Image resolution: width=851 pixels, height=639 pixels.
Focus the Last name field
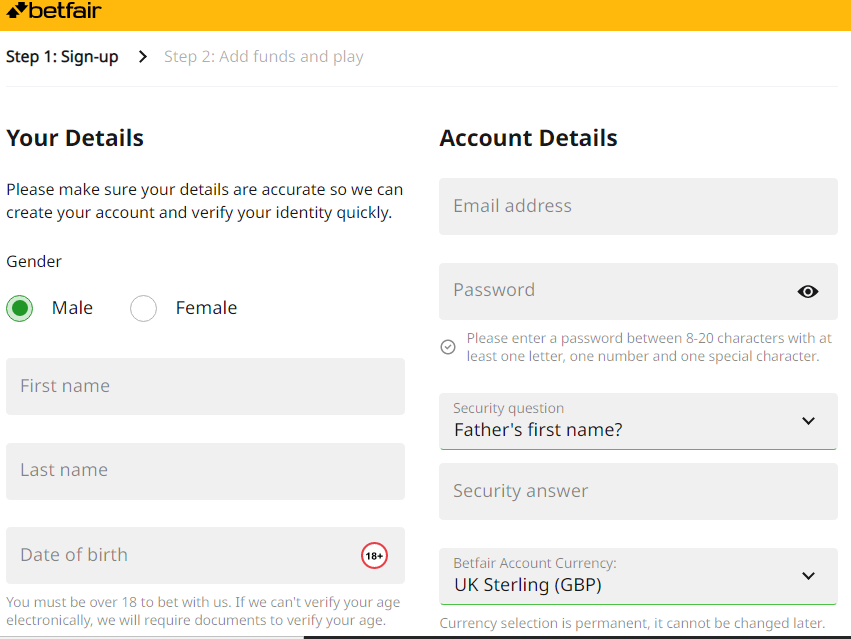[x=205, y=471]
